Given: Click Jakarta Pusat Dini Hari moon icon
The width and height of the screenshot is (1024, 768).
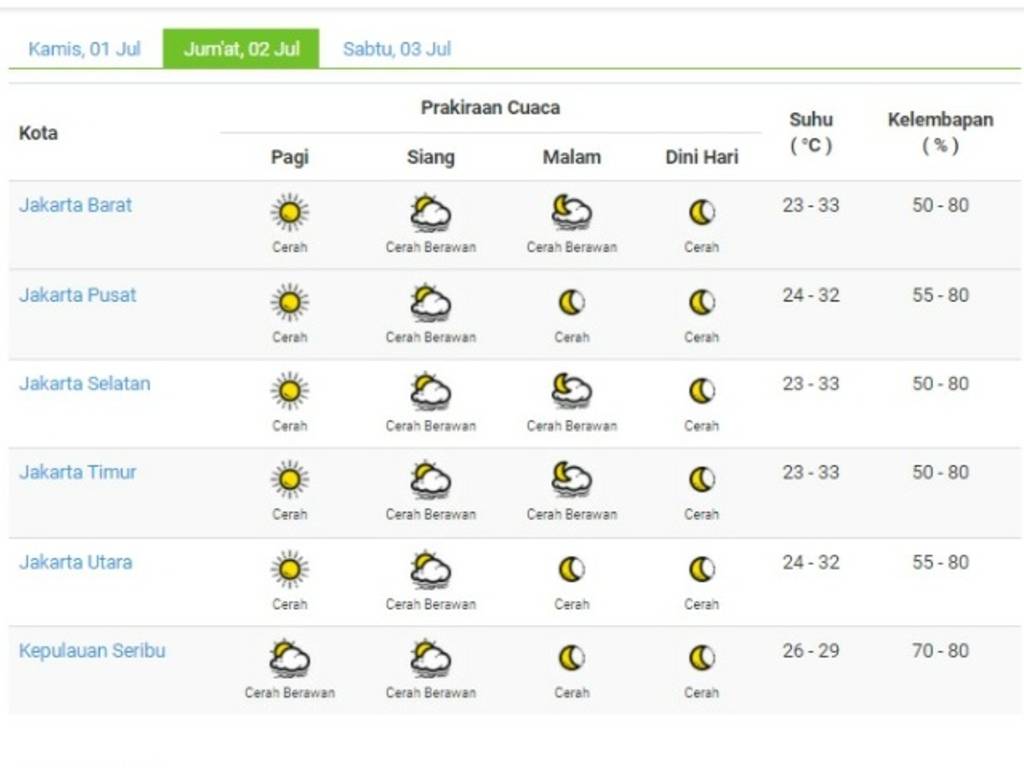Looking at the screenshot, I should [x=702, y=302].
